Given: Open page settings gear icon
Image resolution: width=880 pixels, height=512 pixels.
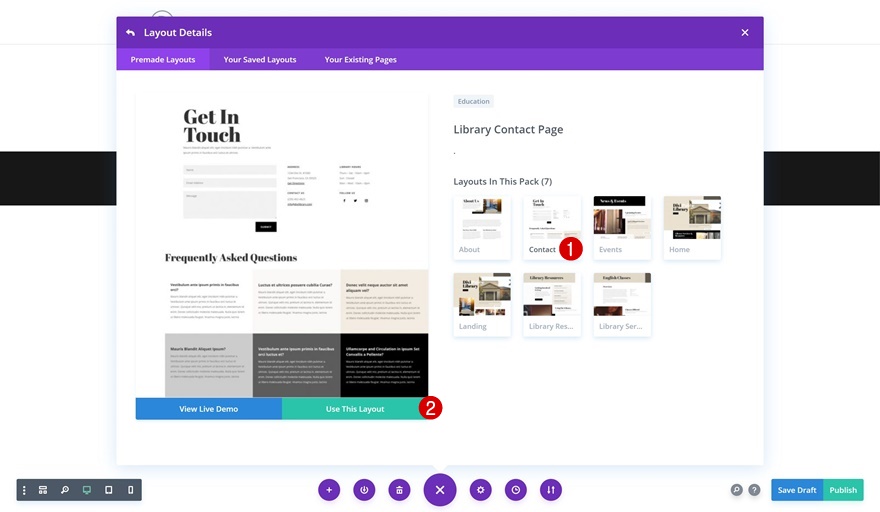Looking at the screenshot, I should (480, 490).
